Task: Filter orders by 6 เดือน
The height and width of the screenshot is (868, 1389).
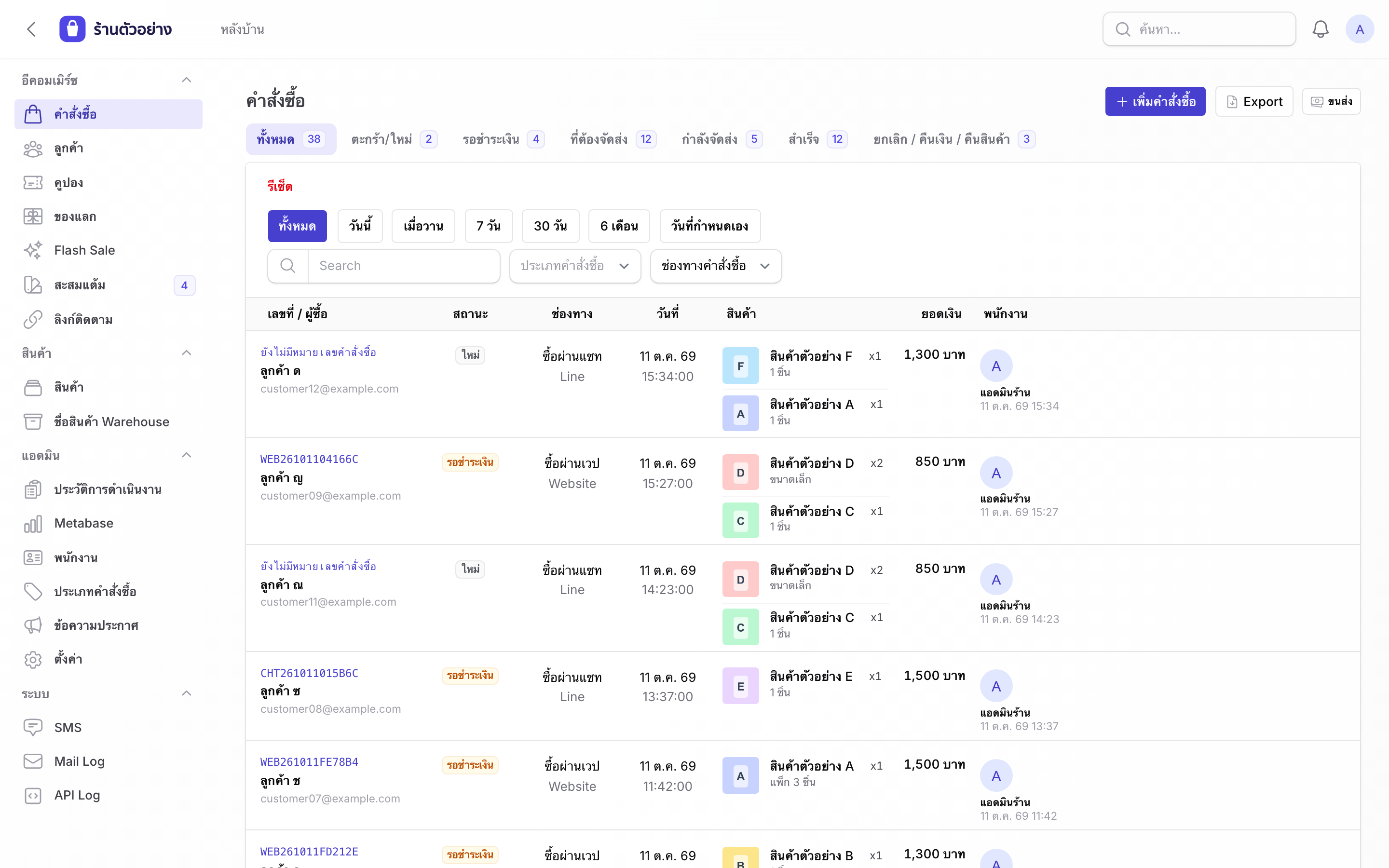Action: tap(619, 226)
